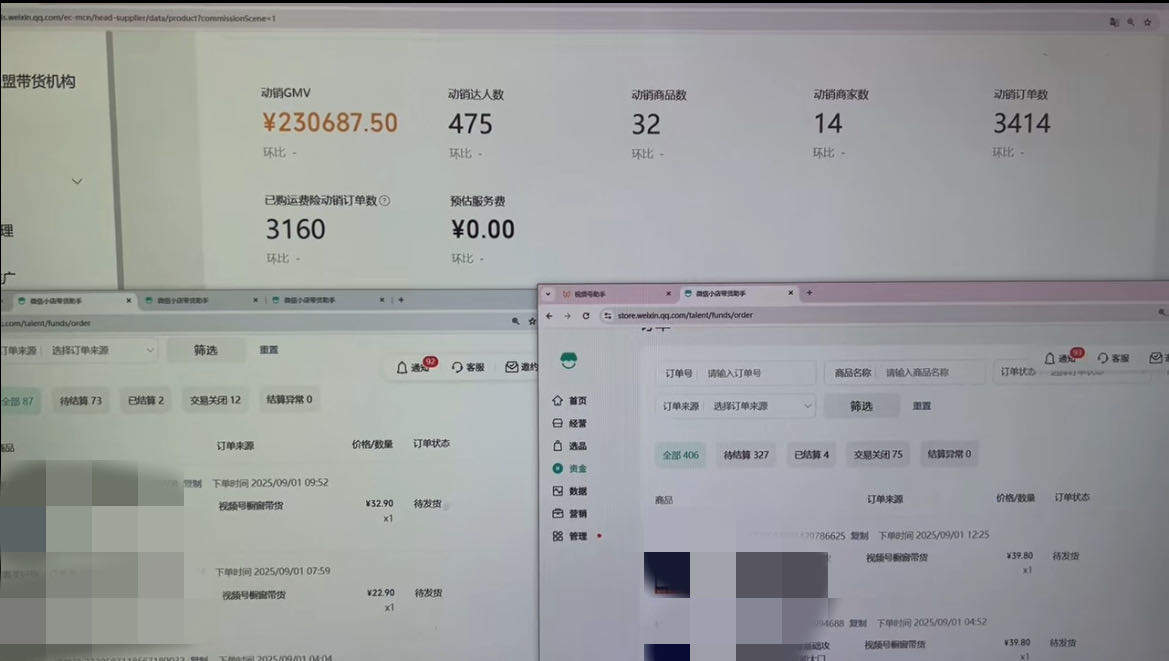The width and height of the screenshot is (1169, 661).
Task: Open tab search arrow in right window tab strip
Action: [x=548, y=294]
